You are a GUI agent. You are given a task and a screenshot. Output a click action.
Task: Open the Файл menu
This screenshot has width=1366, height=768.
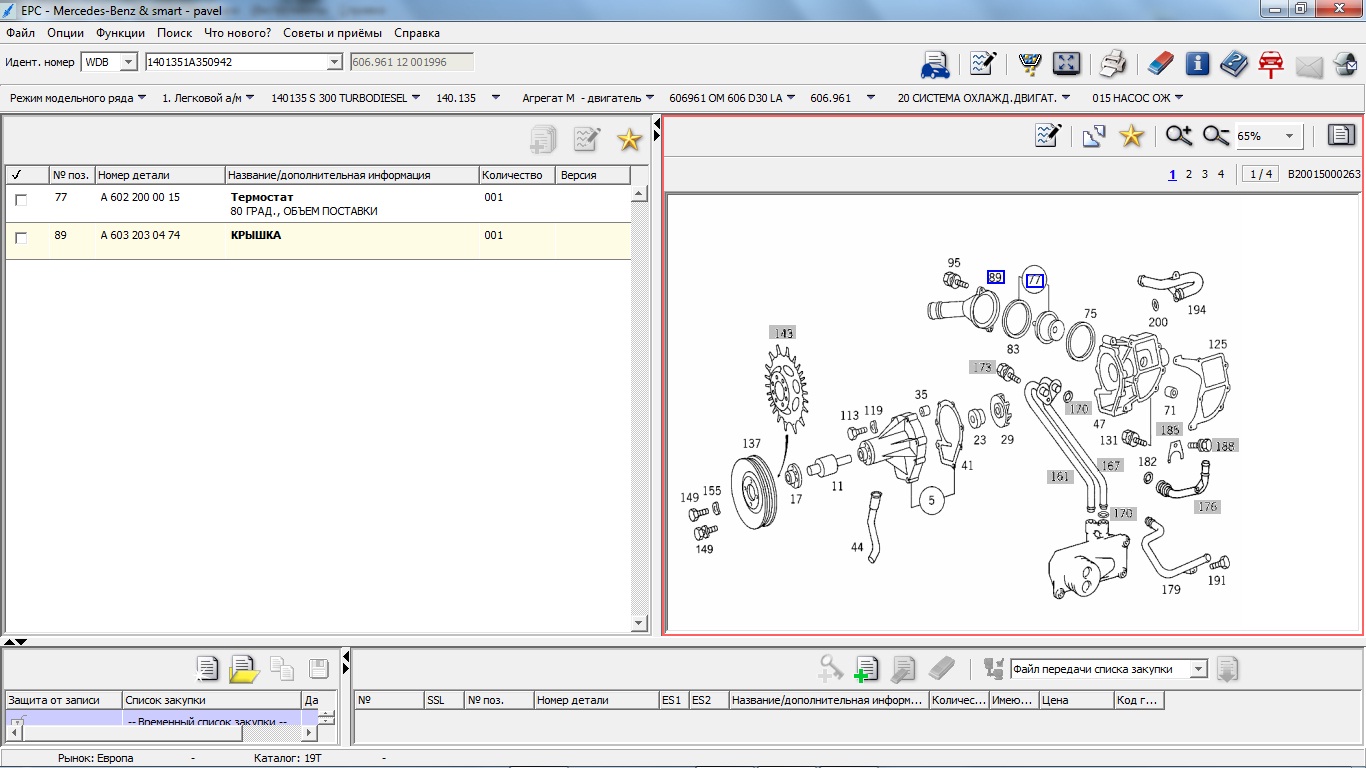tap(20, 33)
